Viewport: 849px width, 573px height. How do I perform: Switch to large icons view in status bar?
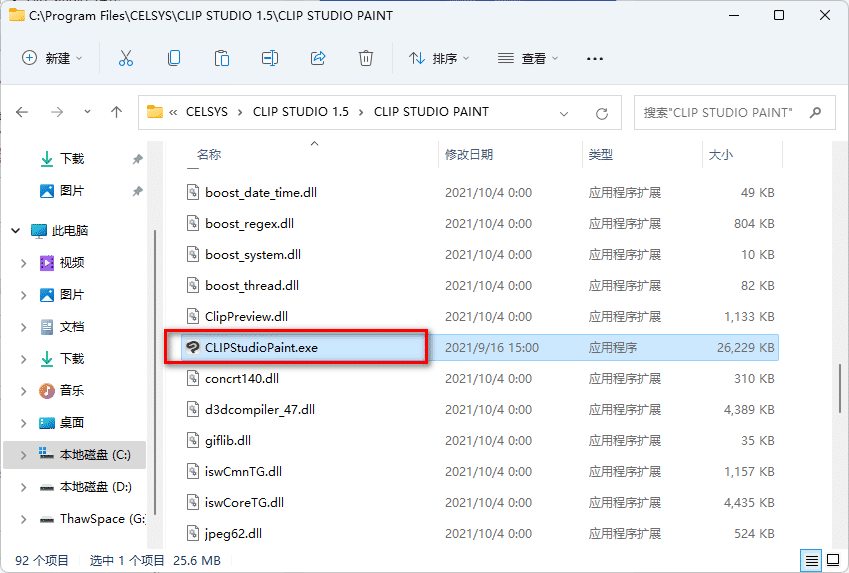[832, 560]
